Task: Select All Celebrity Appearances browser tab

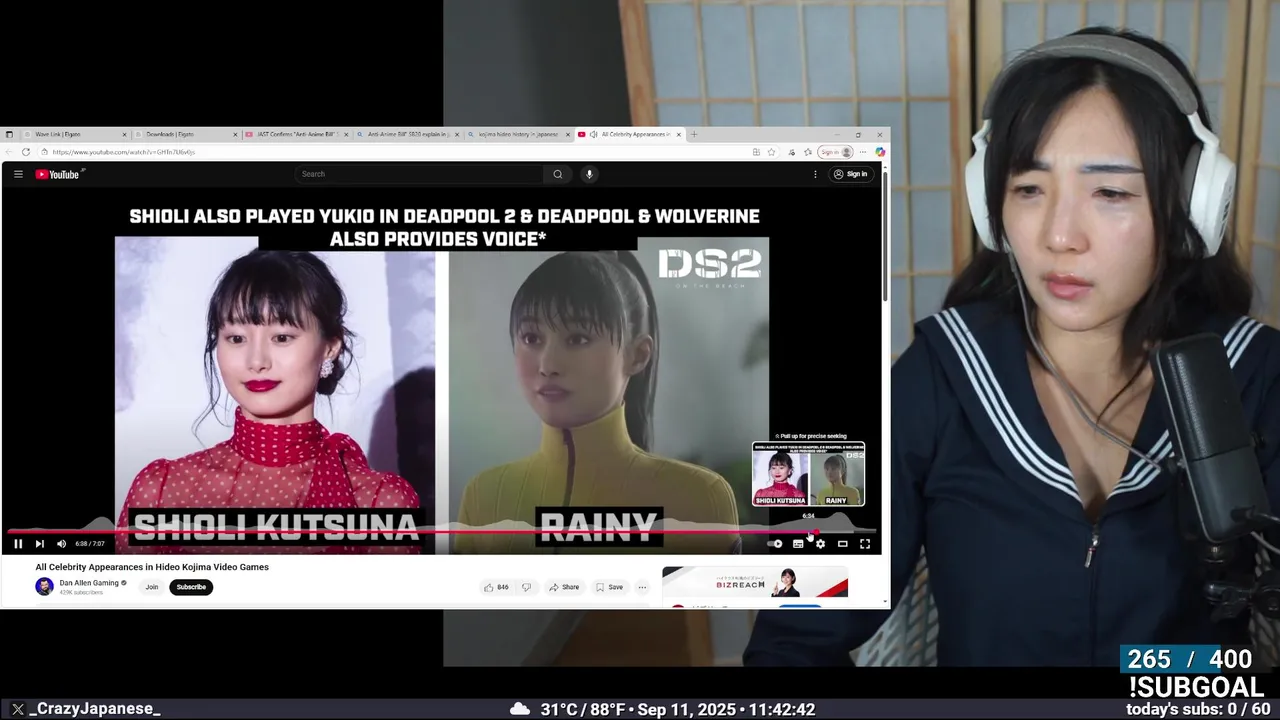Action: click(x=629, y=134)
